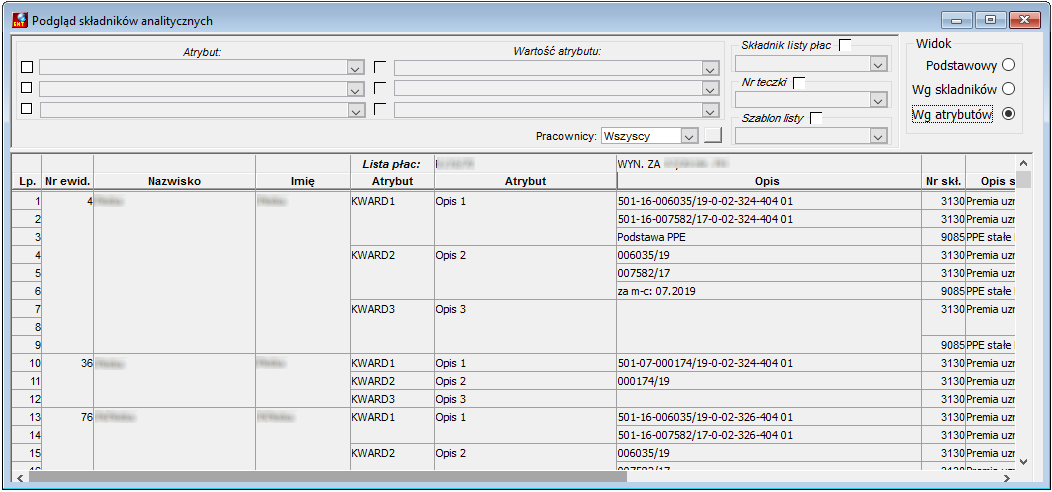The width and height of the screenshot is (1052, 492).
Task: Click the vertical scrollbar up arrow
Action: coord(1022,163)
